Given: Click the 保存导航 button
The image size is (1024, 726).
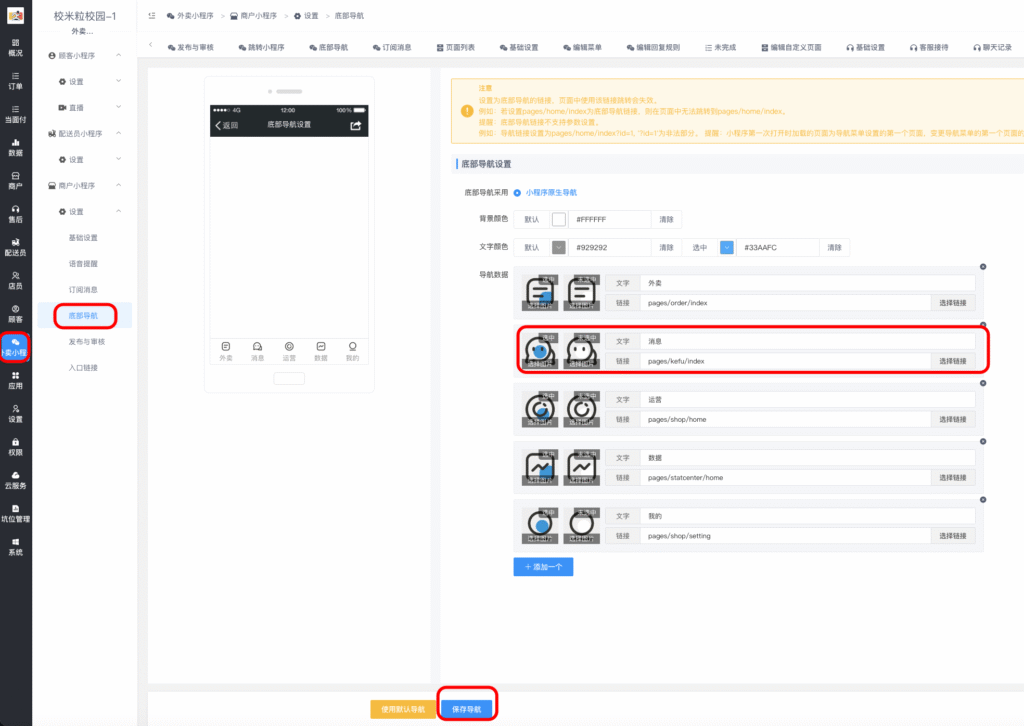Looking at the screenshot, I should pos(466,709).
